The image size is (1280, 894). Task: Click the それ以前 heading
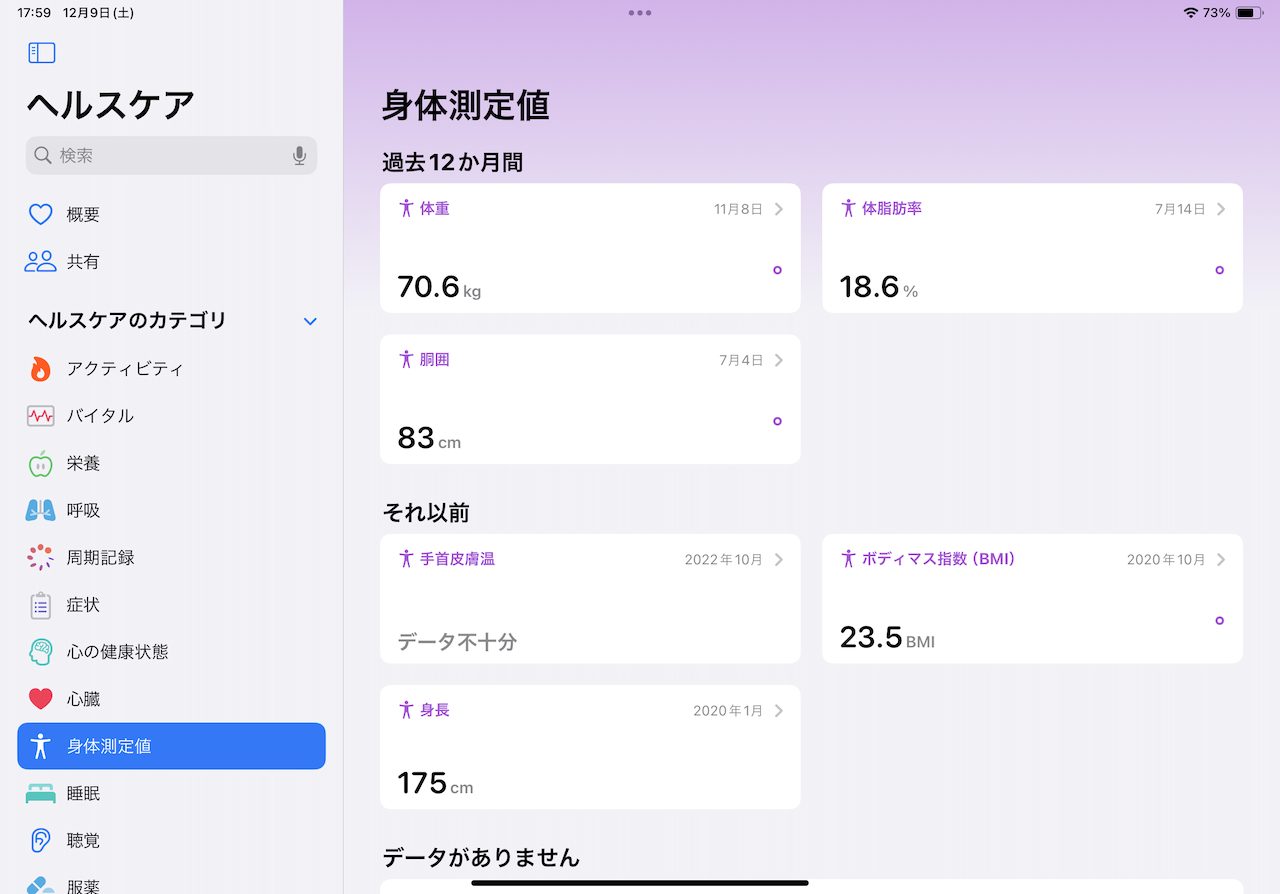(426, 513)
